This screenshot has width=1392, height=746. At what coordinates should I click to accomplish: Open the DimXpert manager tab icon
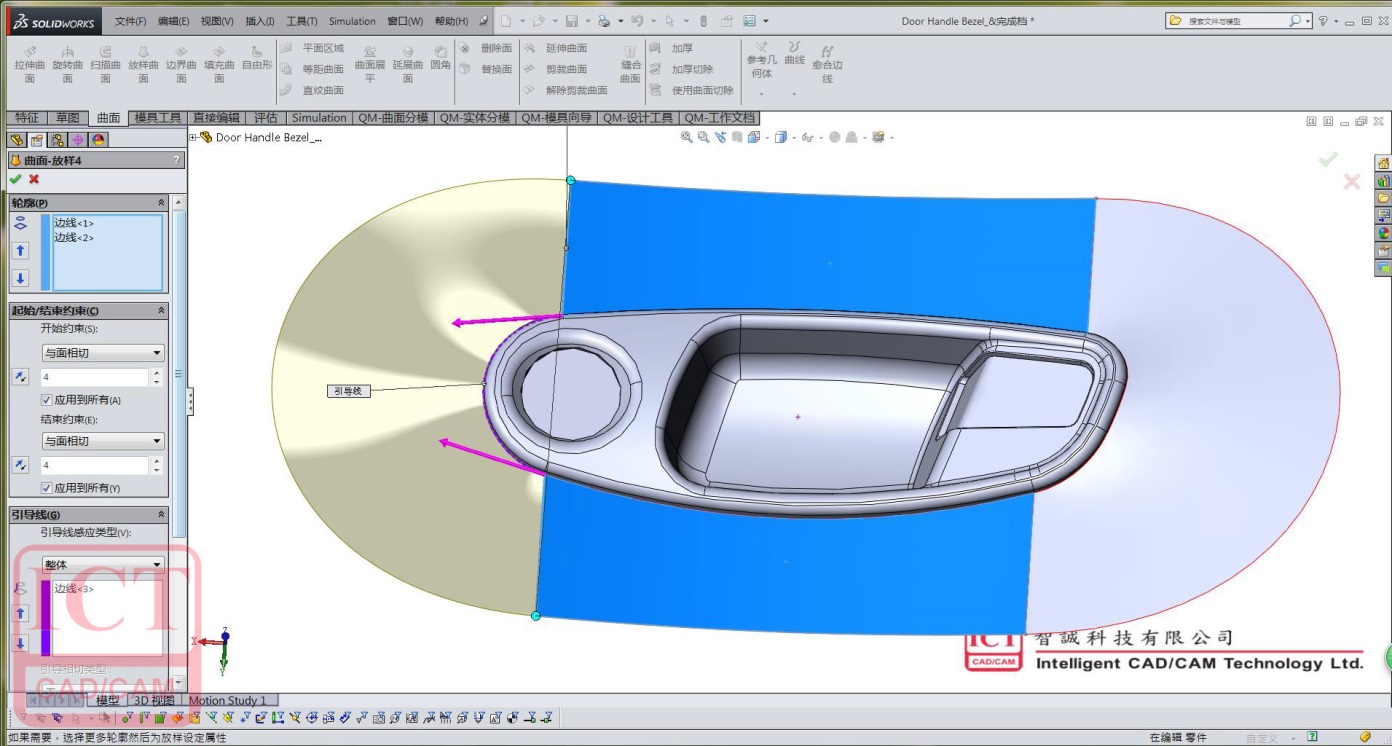(x=78, y=140)
